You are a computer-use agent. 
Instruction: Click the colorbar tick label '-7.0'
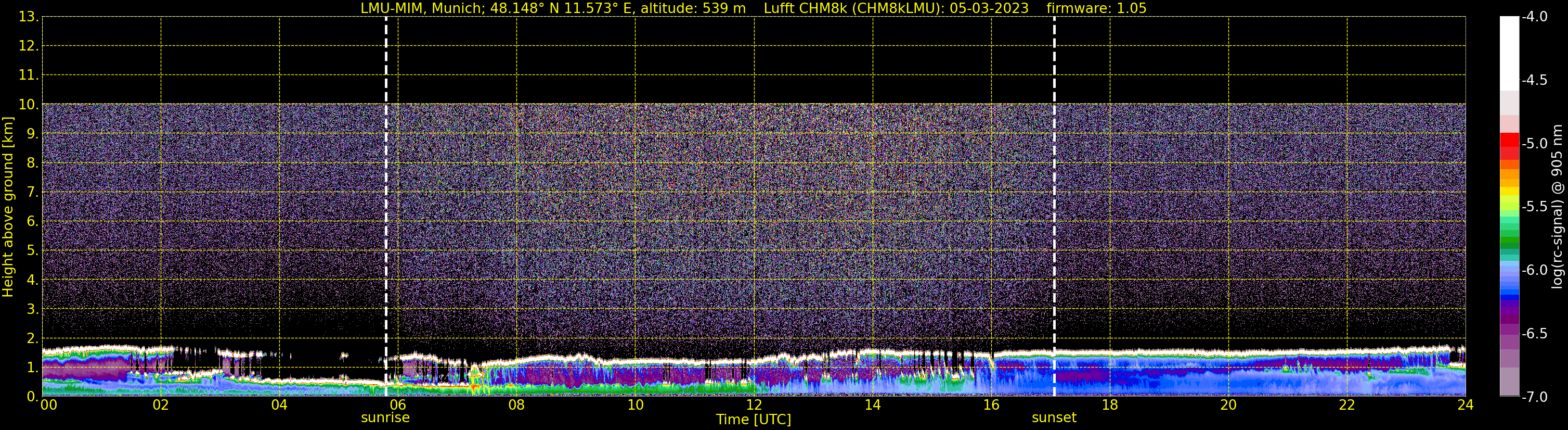[1534, 397]
